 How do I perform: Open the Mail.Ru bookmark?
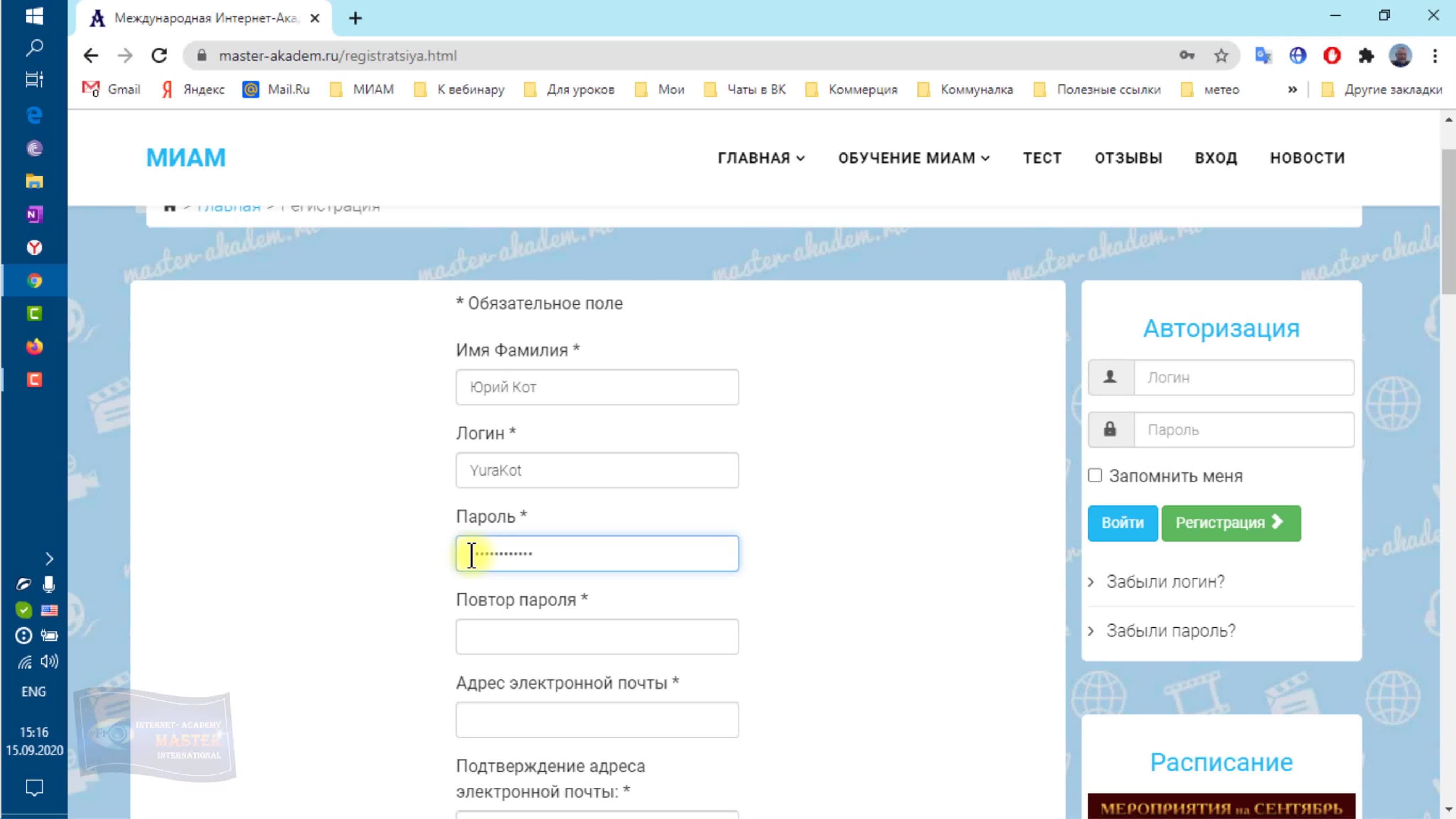pos(277,89)
